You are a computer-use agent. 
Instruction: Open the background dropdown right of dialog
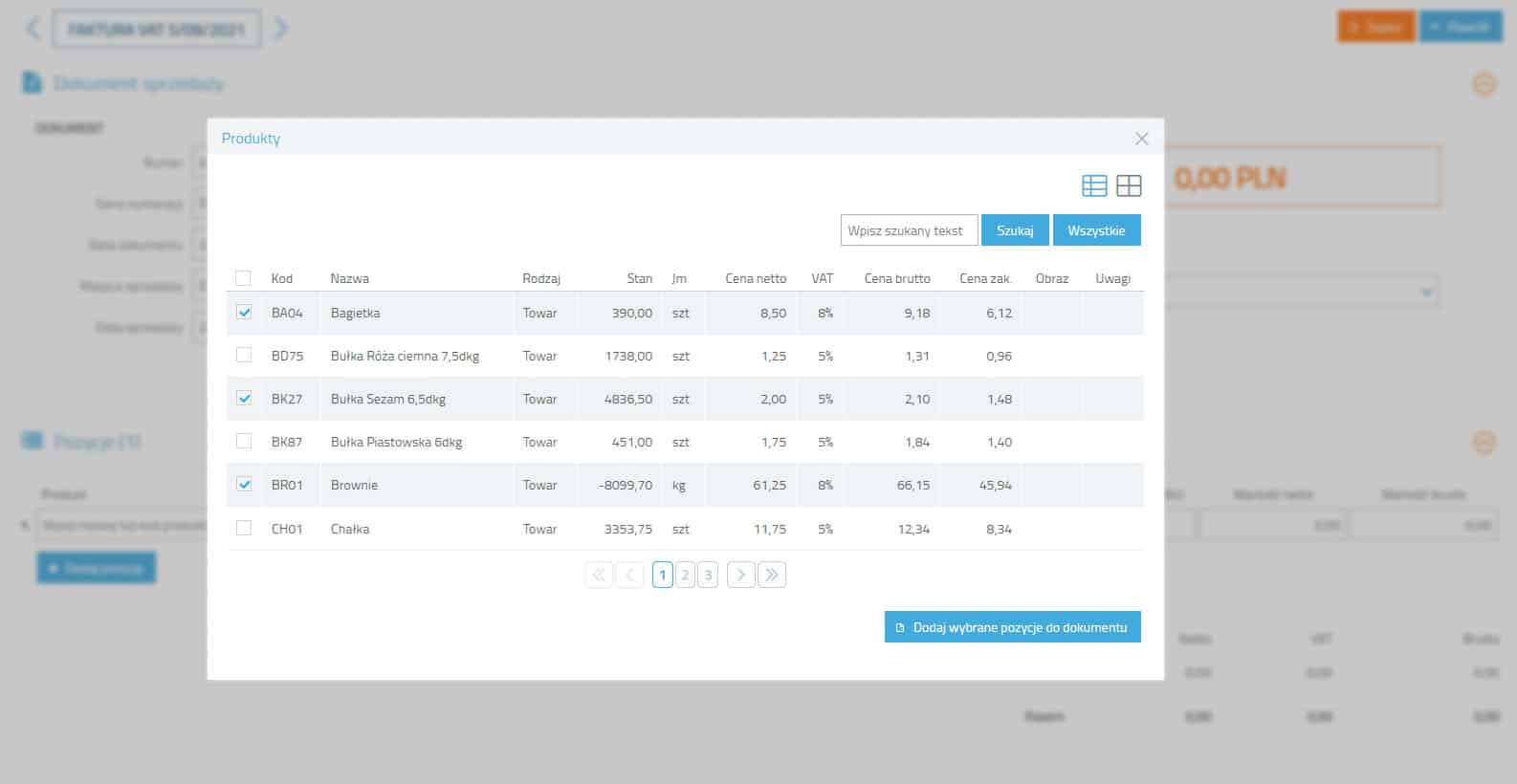pyautogui.click(x=1427, y=291)
